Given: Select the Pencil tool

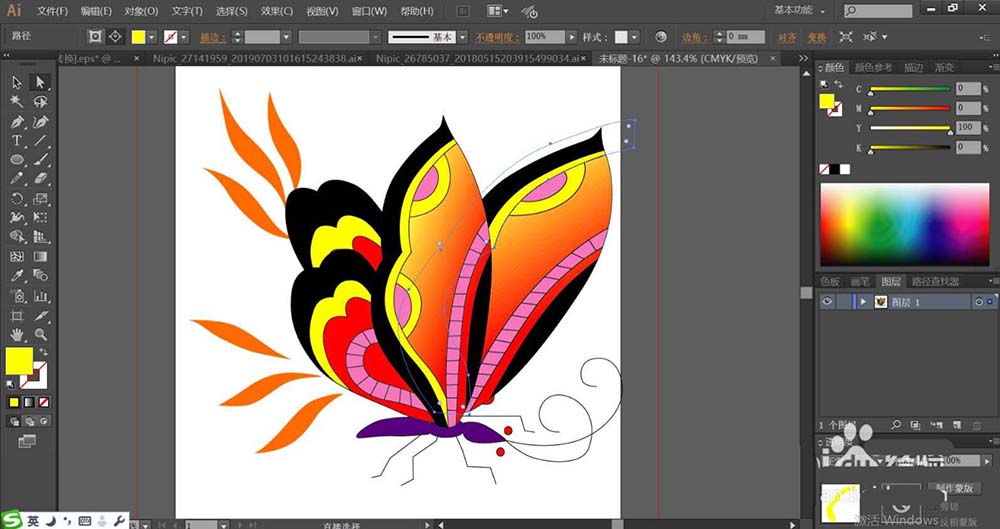Looking at the screenshot, I should 17,179.
